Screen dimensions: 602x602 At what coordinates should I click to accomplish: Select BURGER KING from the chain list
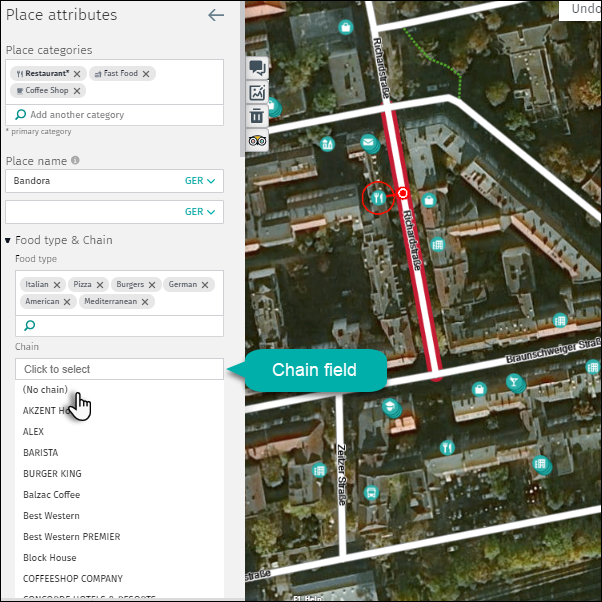52,474
